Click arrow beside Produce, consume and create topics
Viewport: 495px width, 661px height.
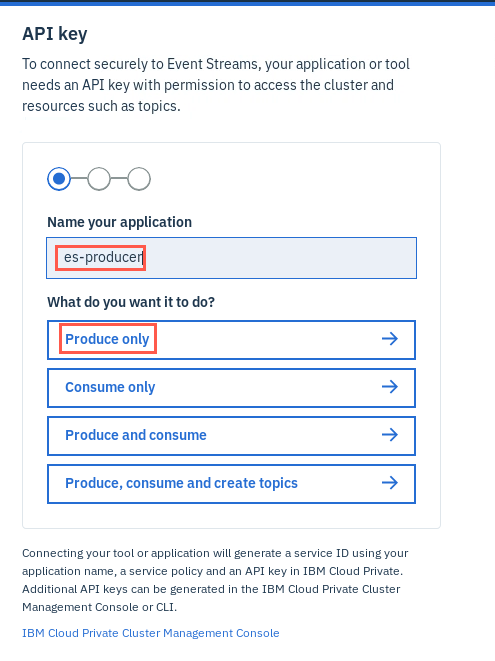(x=390, y=483)
